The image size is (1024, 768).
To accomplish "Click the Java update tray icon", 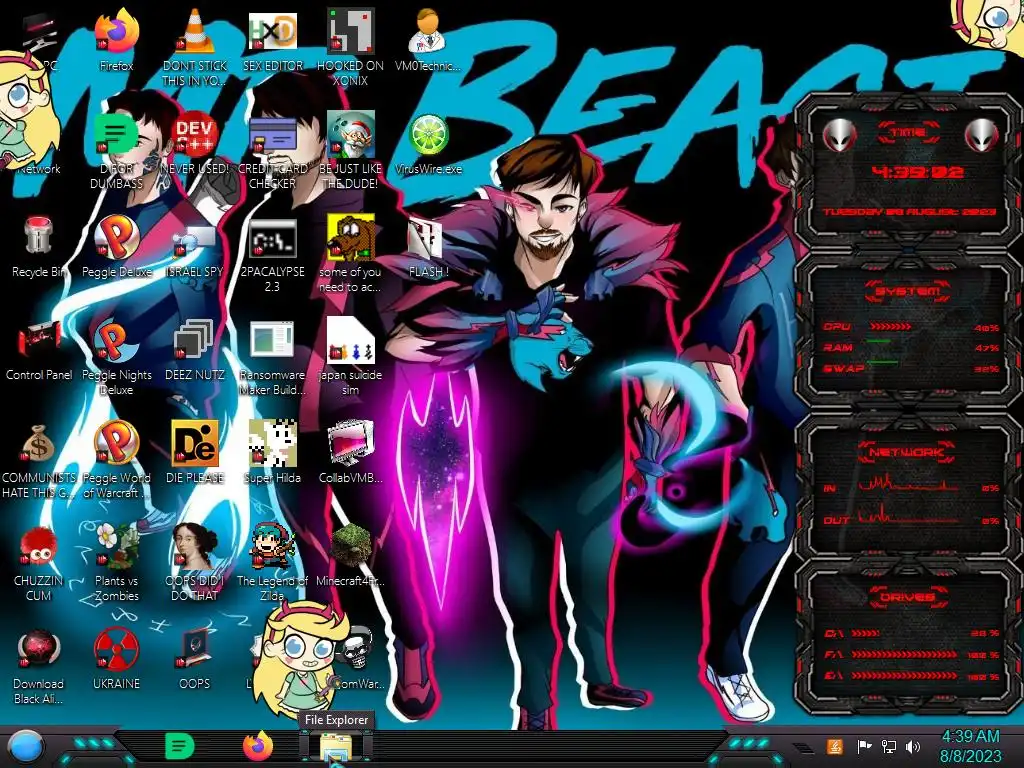I will 834,746.
